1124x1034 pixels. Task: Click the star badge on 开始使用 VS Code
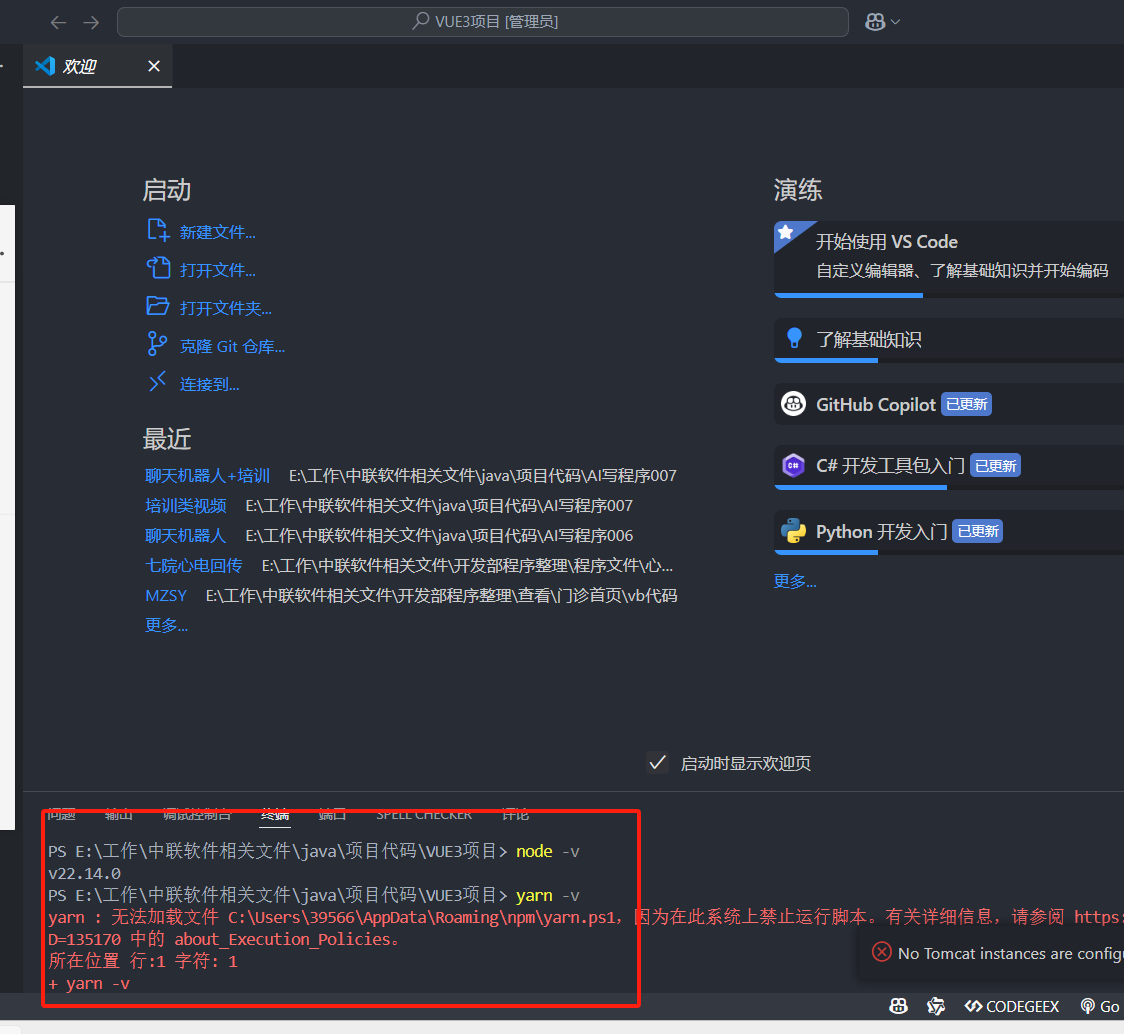click(x=786, y=232)
